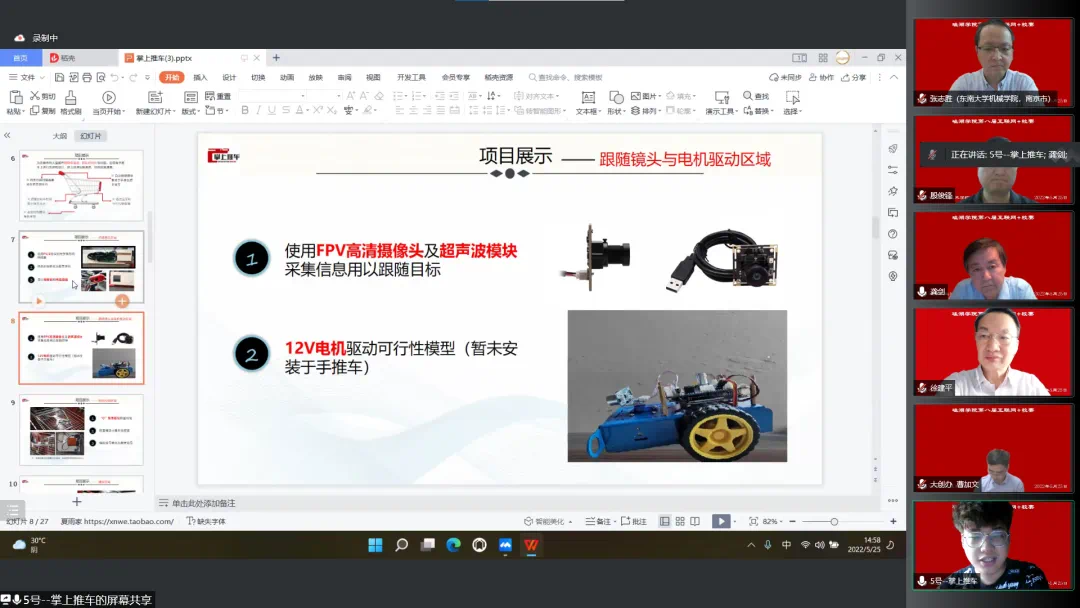Viewport: 1080px width, 608px height.
Task: Switch to slide sorter view
Action: [680, 521]
